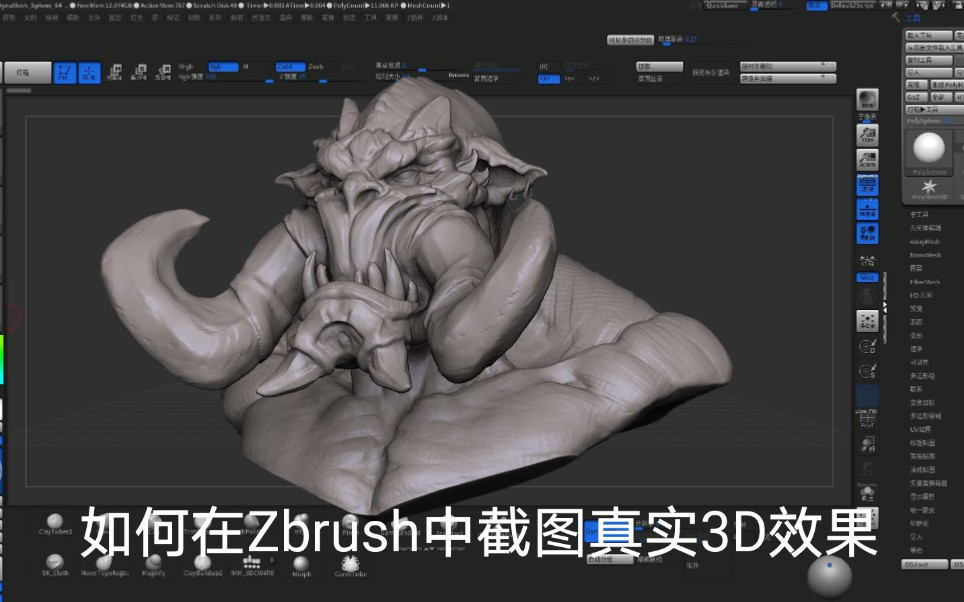This screenshot has width=964, height=602.
Task: Expand the 子工具 subpalette
Action: (x=919, y=215)
